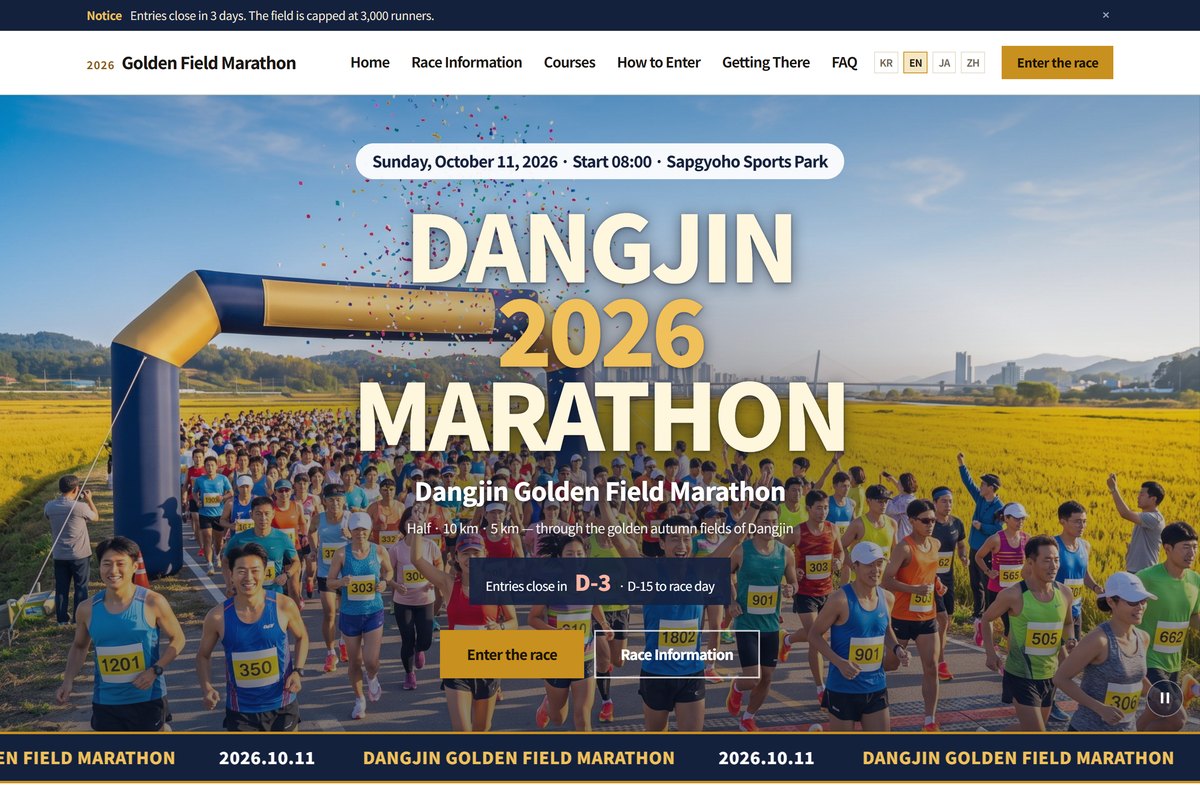Click the DANGJIN hero headline word
The width and height of the screenshot is (1200, 800).
point(602,250)
